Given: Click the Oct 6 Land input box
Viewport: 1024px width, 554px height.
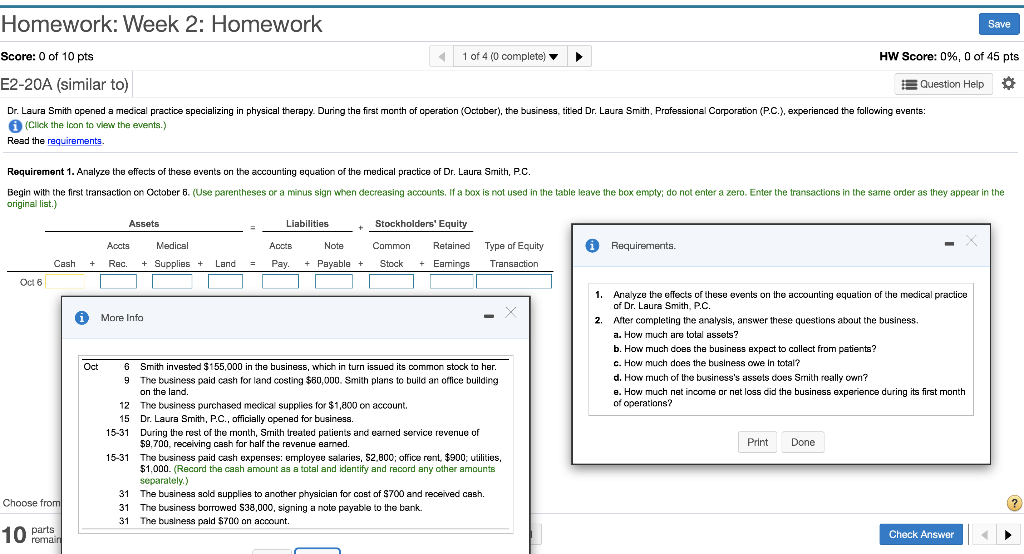Looking at the screenshot, I should 225,282.
